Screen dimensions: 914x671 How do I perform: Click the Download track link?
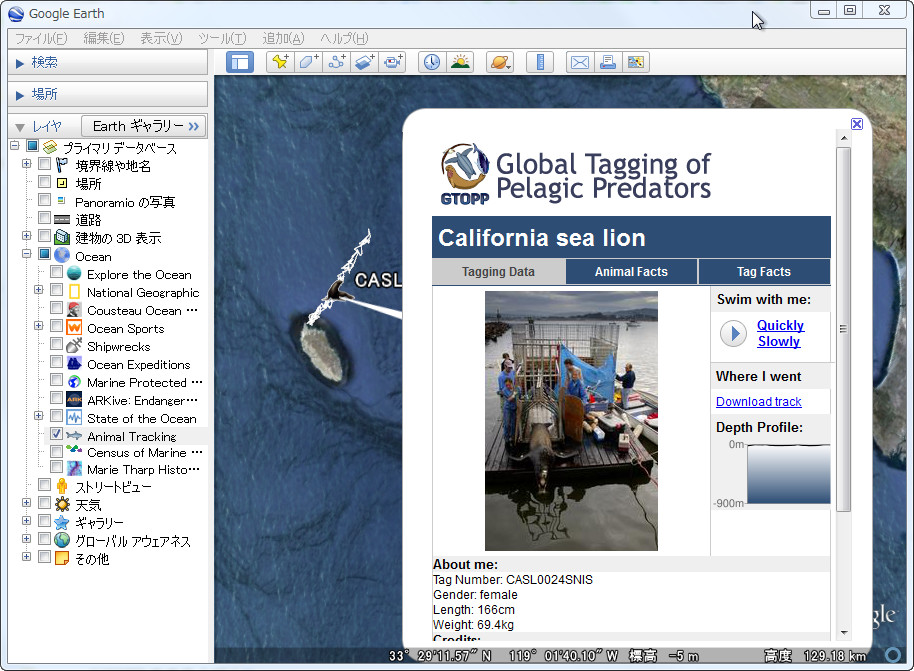(x=758, y=402)
